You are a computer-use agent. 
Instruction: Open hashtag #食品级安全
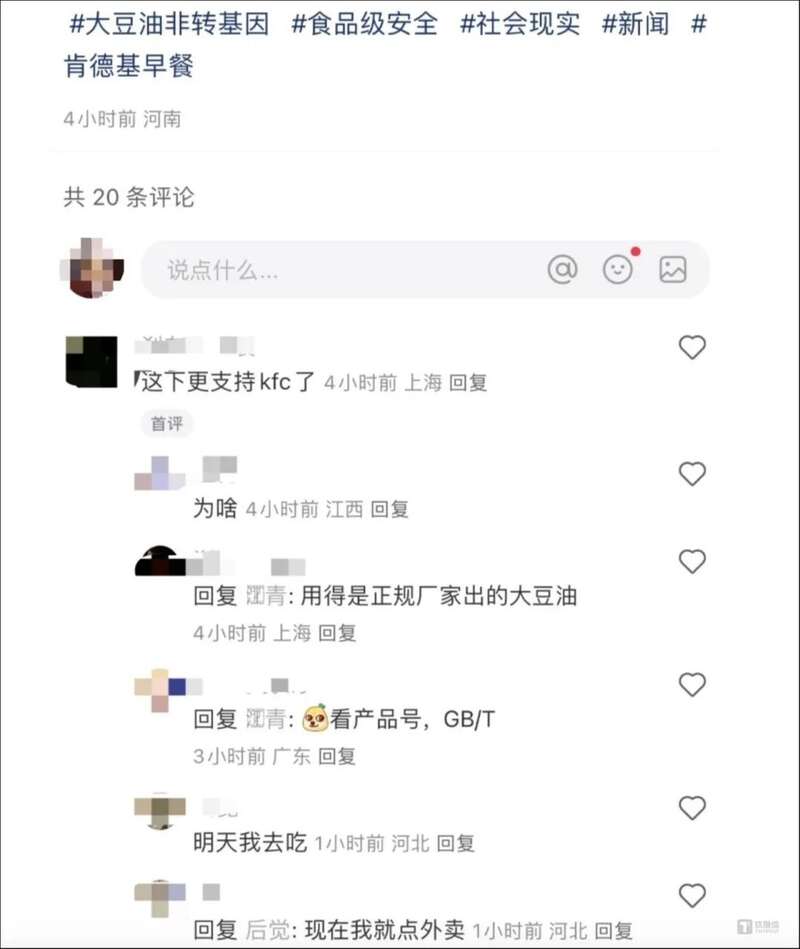pos(364,24)
